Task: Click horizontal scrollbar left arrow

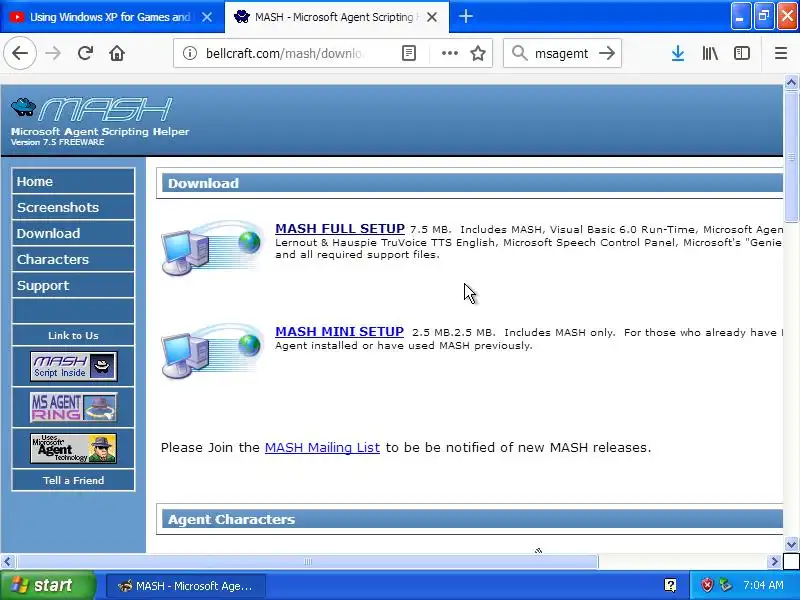Action: [7, 562]
